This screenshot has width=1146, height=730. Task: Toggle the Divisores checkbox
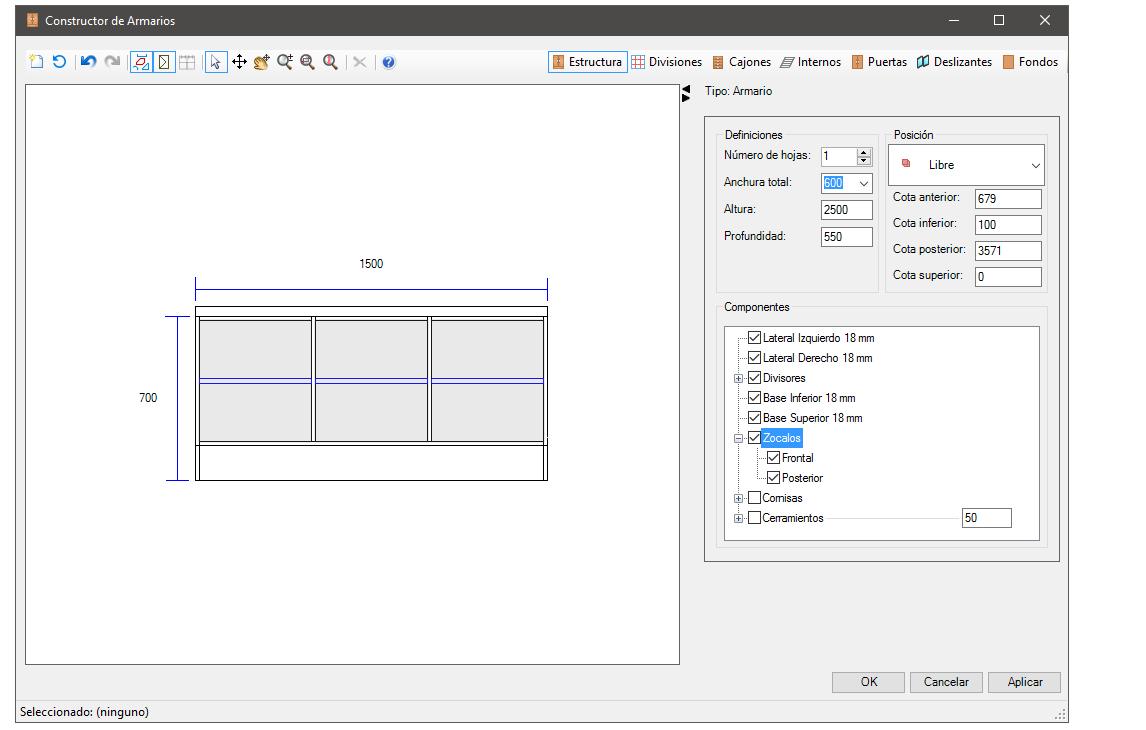point(755,378)
